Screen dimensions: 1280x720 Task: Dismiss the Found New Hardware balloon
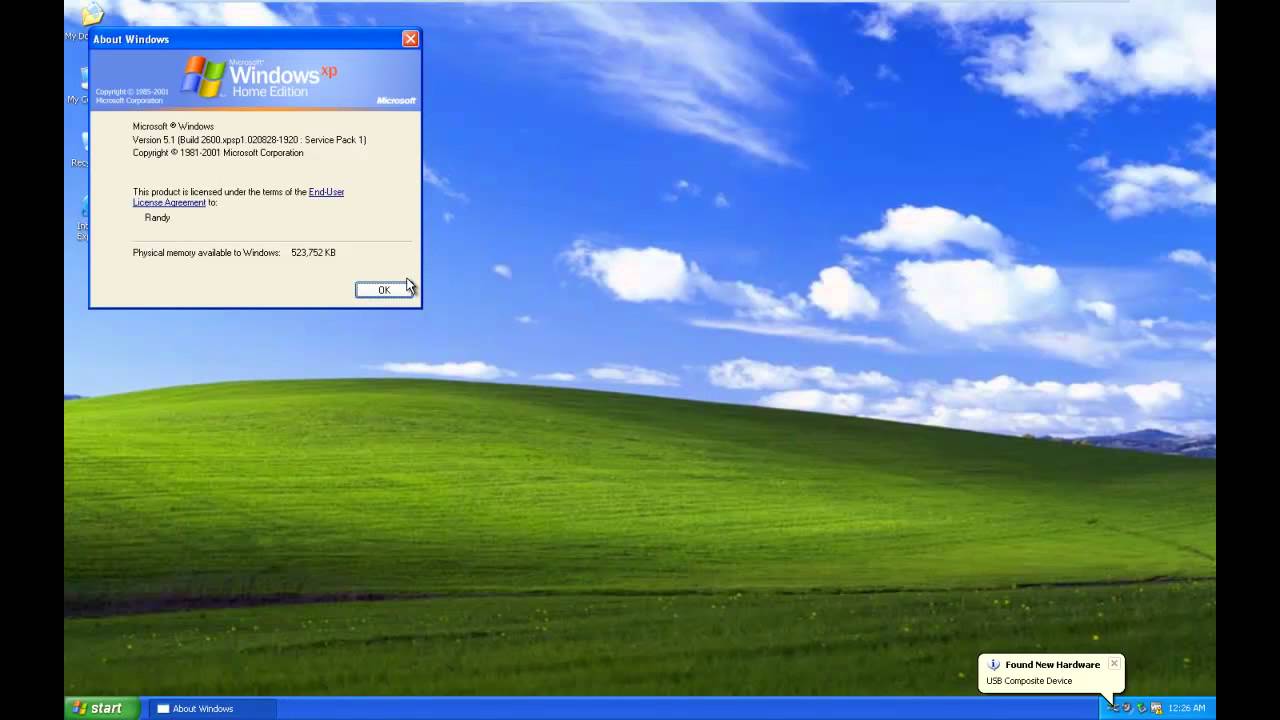[x=1114, y=664]
